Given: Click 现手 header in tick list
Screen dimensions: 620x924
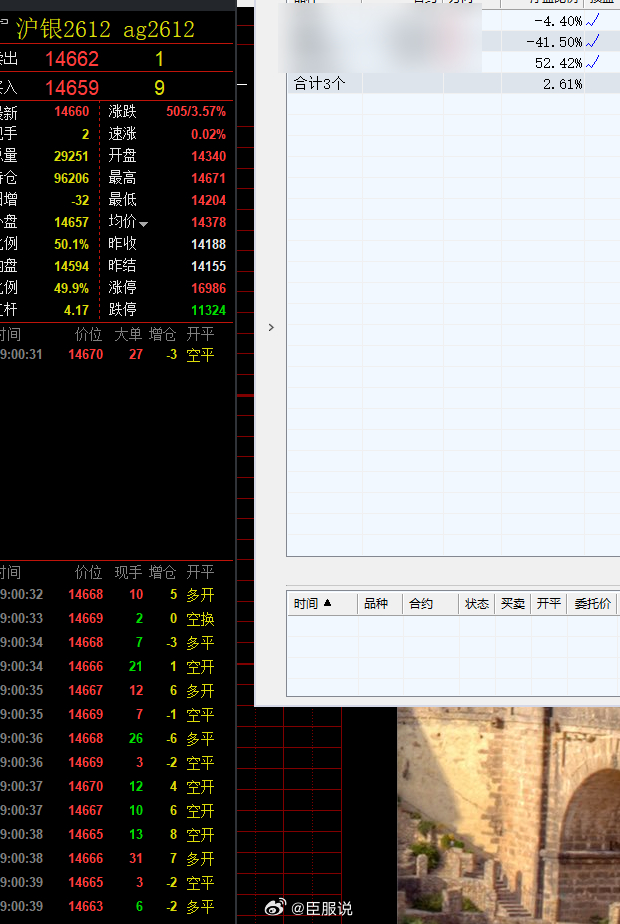Looking at the screenshot, I should [x=128, y=572].
